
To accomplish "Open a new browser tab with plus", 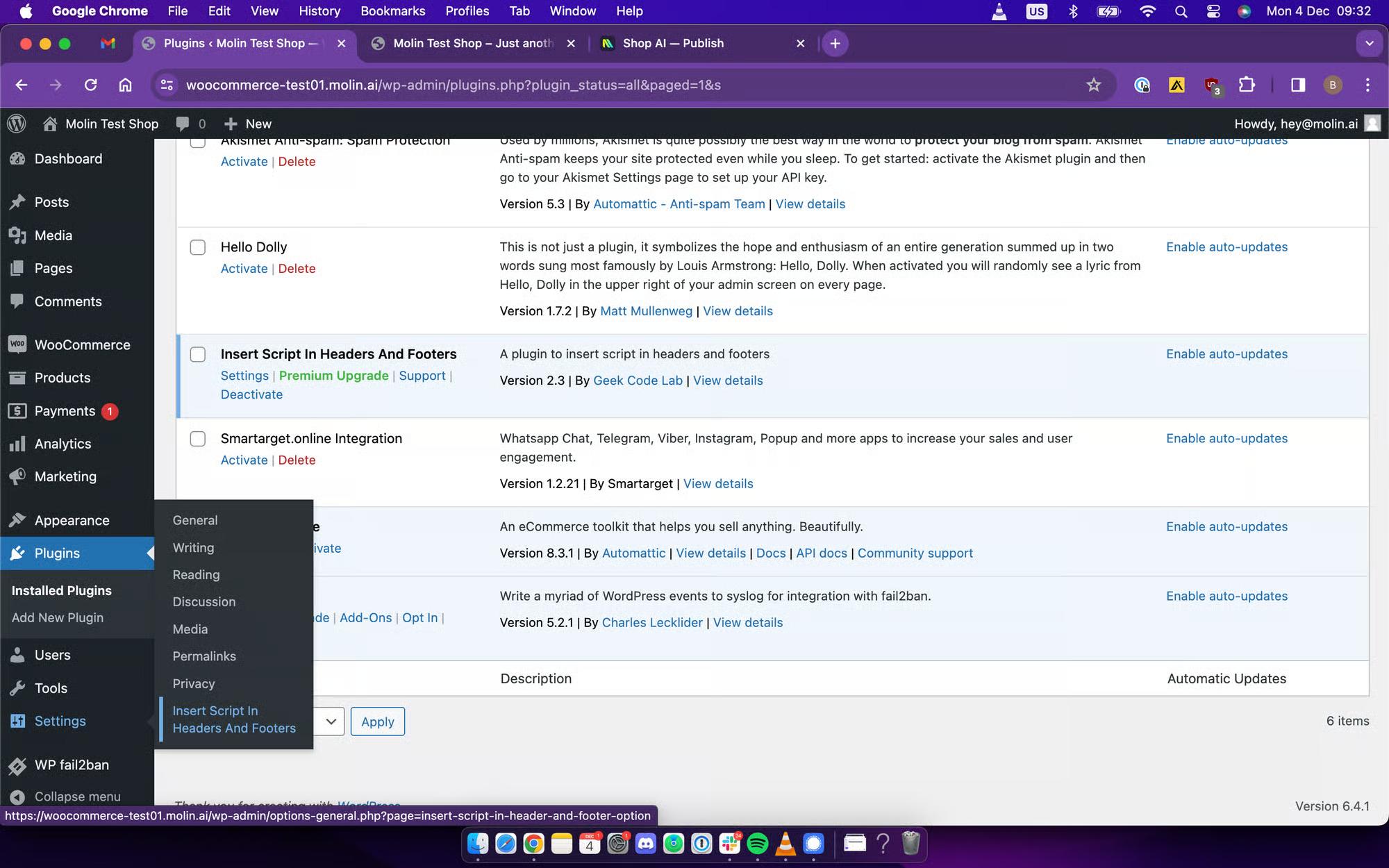I will (x=835, y=43).
